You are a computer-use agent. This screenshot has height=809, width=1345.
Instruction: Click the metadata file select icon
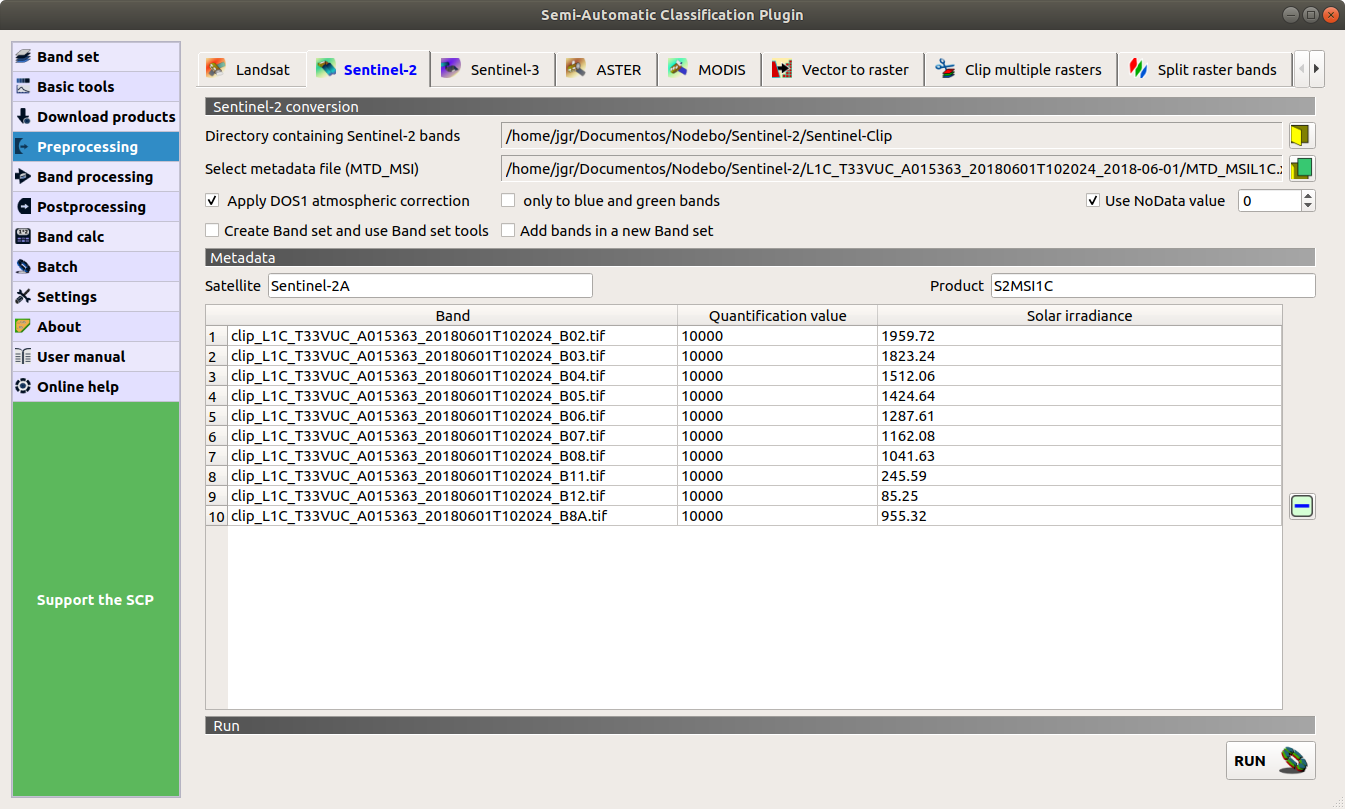1301,168
